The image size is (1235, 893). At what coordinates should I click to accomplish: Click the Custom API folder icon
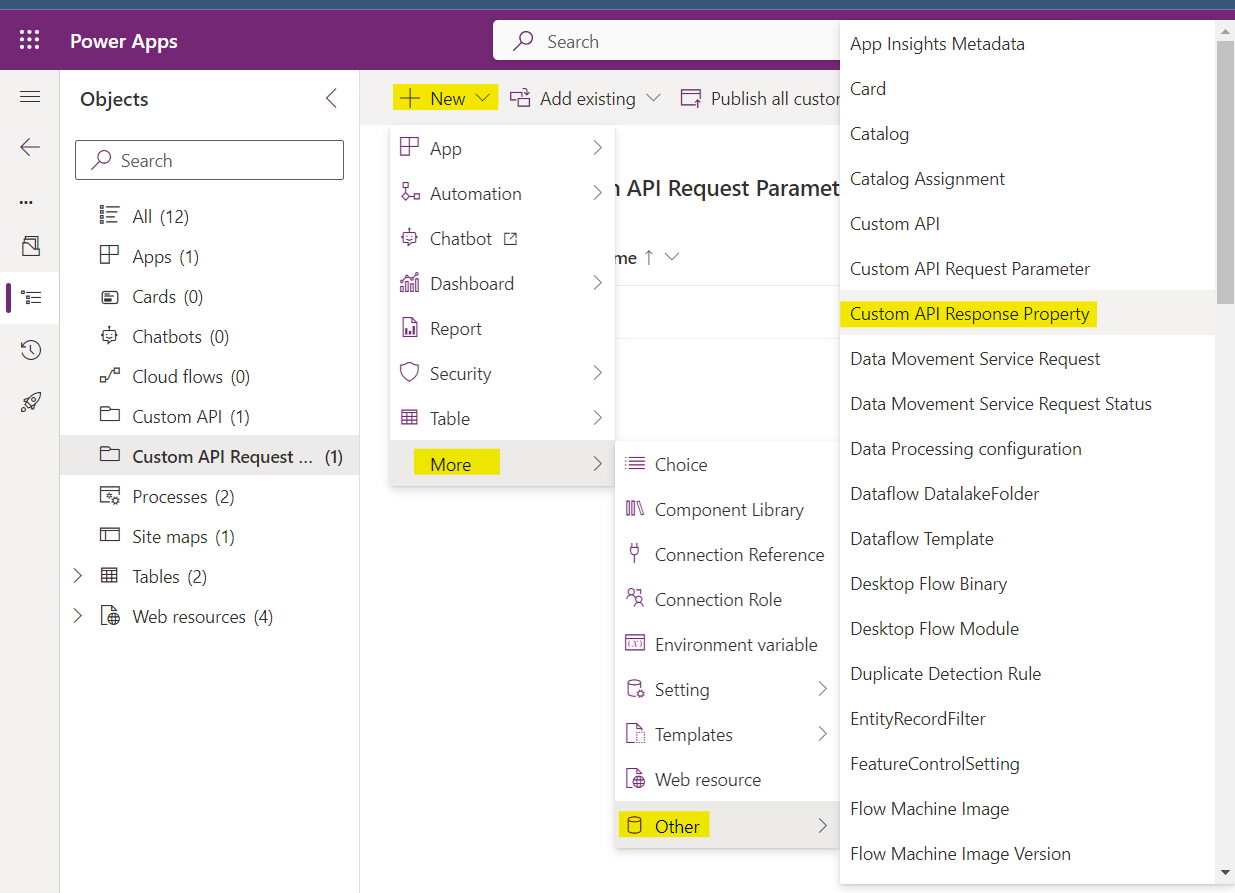coord(110,415)
